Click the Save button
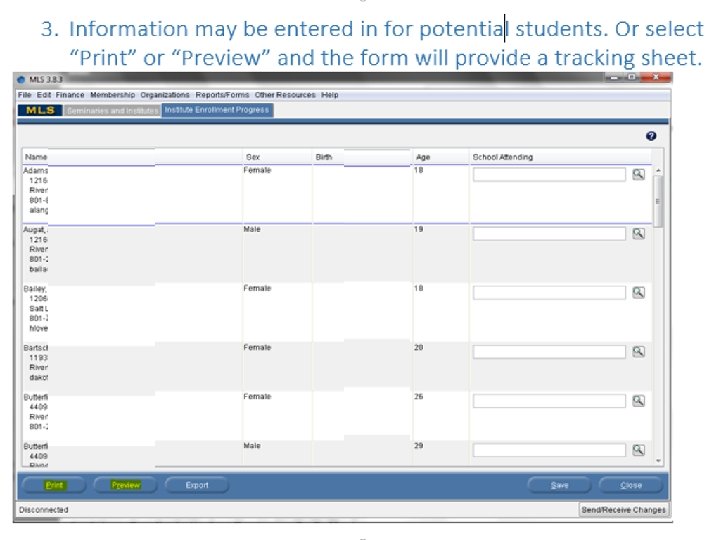The width and height of the screenshot is (720, 540). pyautogui.click(x=559, y=485)
